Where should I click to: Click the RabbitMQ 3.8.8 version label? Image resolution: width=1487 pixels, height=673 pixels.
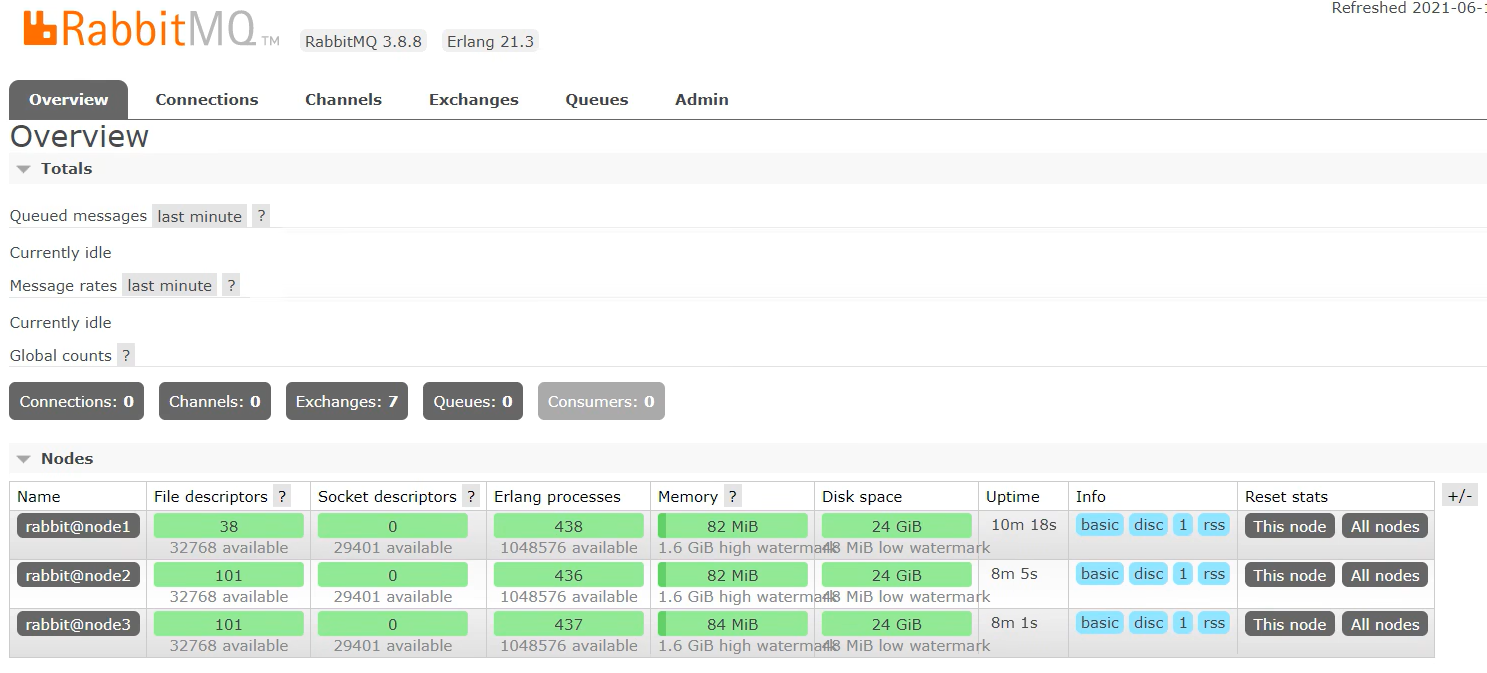pyautogui.click(x=363, y=41)
